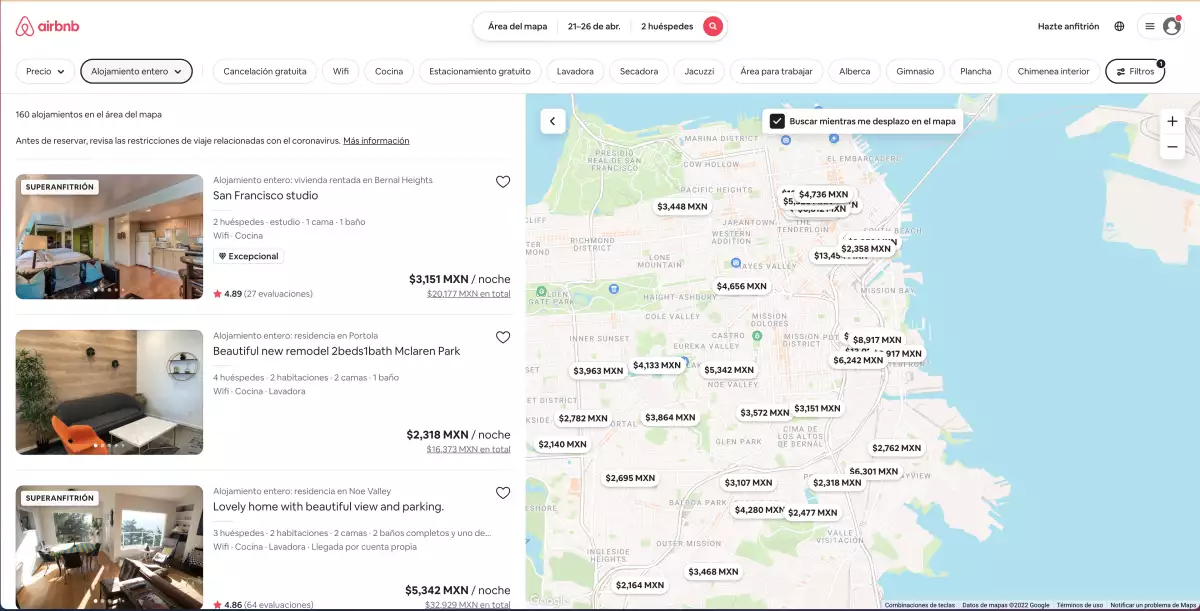Apply the Jacuzzi amenity filter
This screenshot has width=1200, height=611.
[697, 71]
